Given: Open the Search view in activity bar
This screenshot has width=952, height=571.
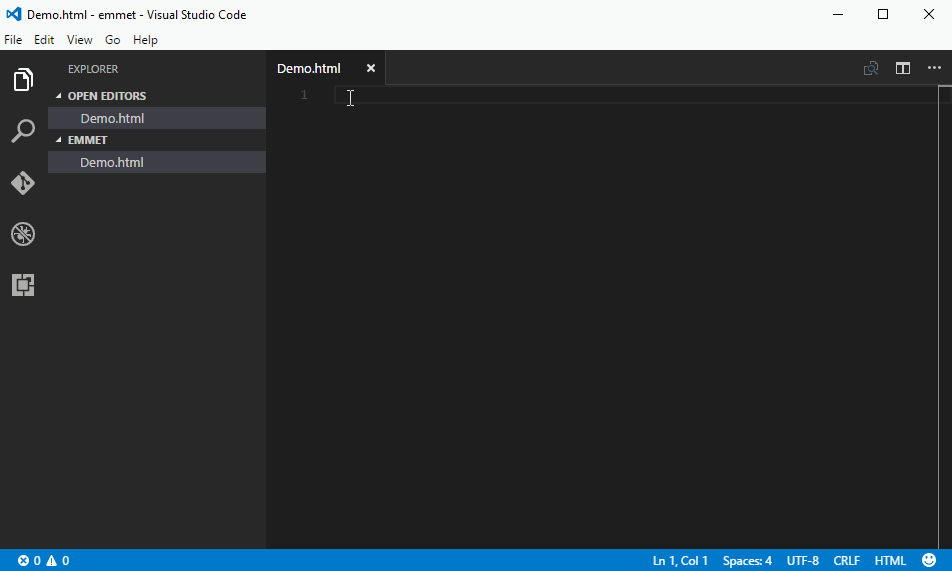Looking at the screenshot, I should point(23,131).
